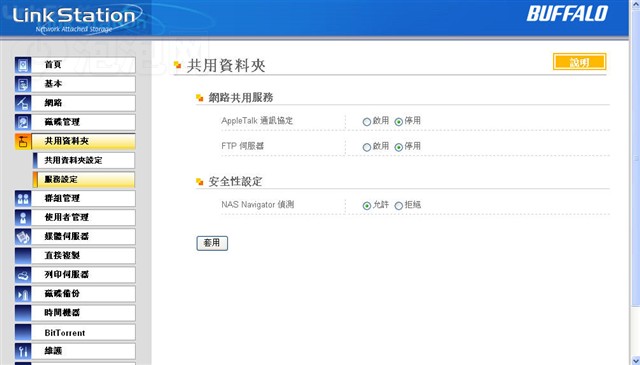Image resolution: width=640 pixels, height=365 pixels.
Task: Click the 媒體伺服器 media icon
Action: click(23, 237)
